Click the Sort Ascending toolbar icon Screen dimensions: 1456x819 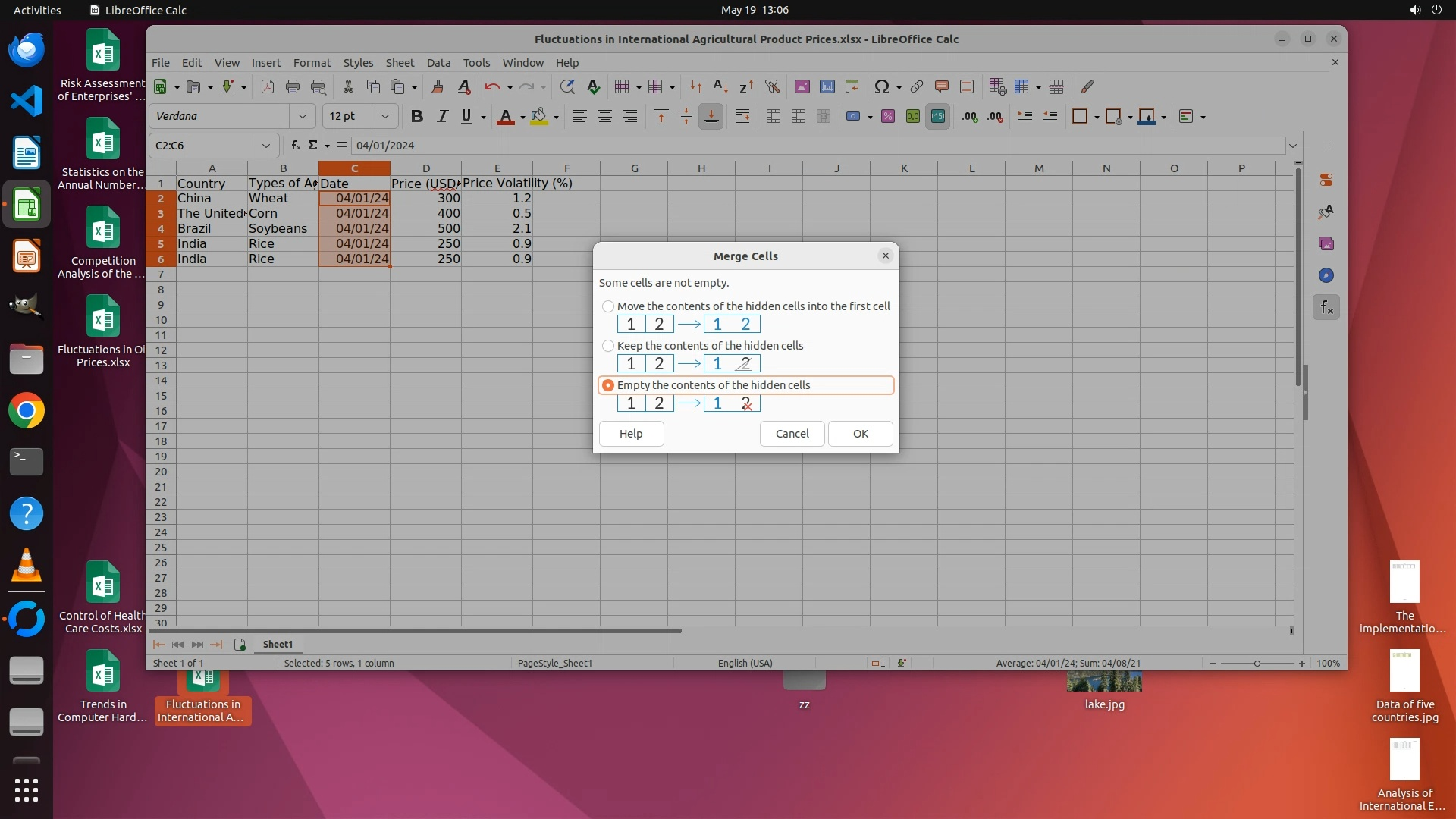(720, 87)
